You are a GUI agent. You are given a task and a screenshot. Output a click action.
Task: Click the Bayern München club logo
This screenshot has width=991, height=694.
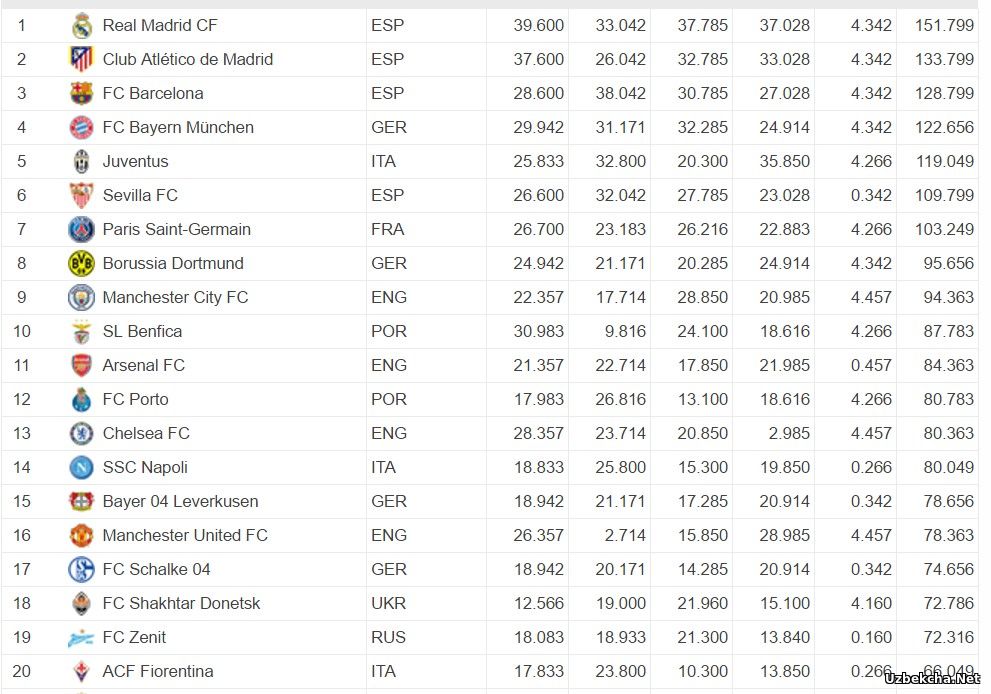[82, 128]
